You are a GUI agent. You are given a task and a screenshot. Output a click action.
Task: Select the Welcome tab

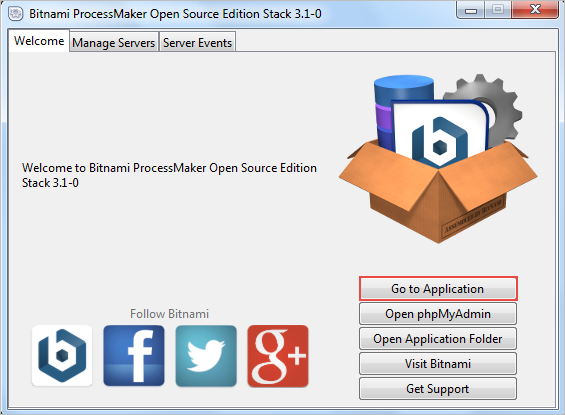pyautogui.click(x=39, y=41)
